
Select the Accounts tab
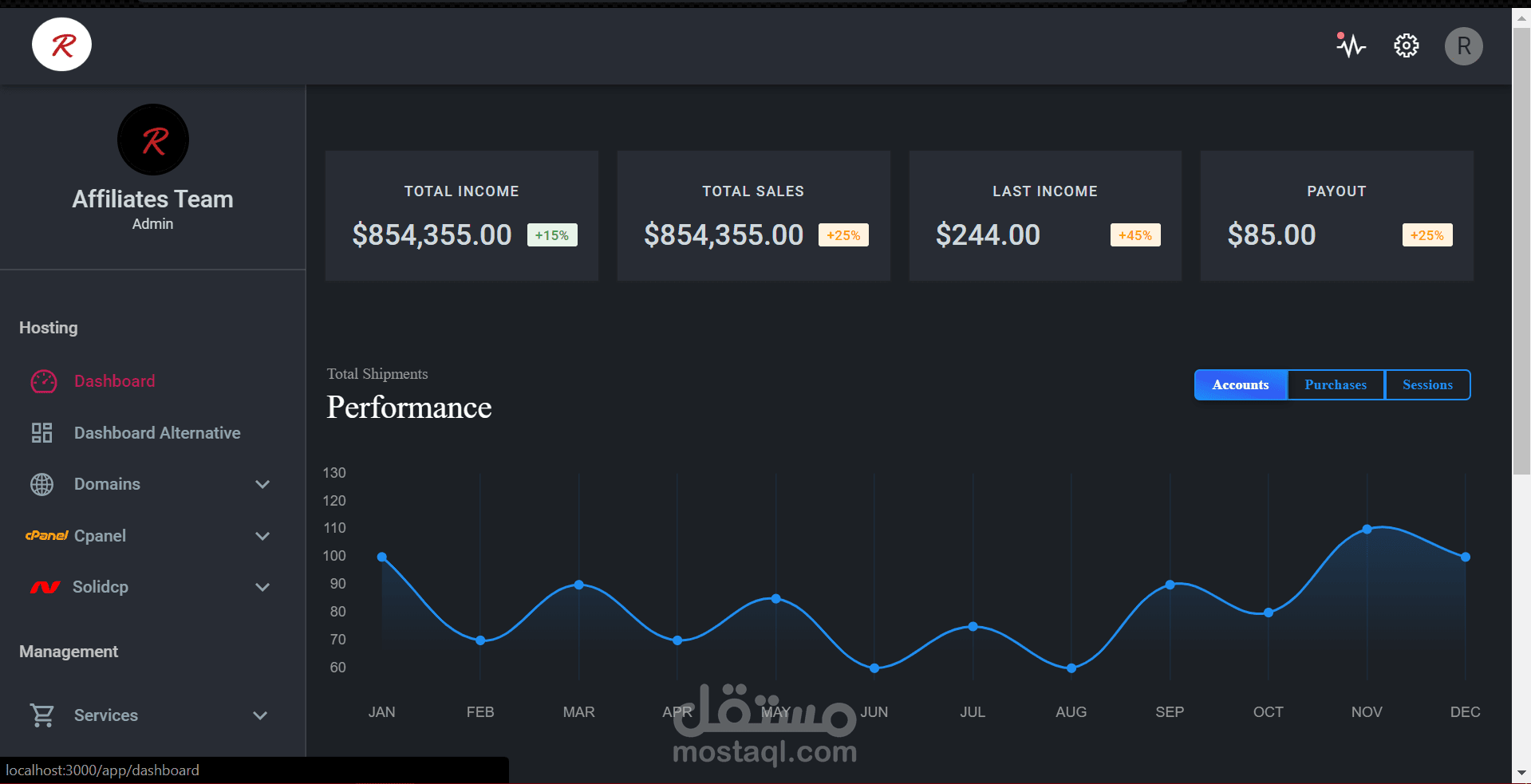tap(1240, 384)
